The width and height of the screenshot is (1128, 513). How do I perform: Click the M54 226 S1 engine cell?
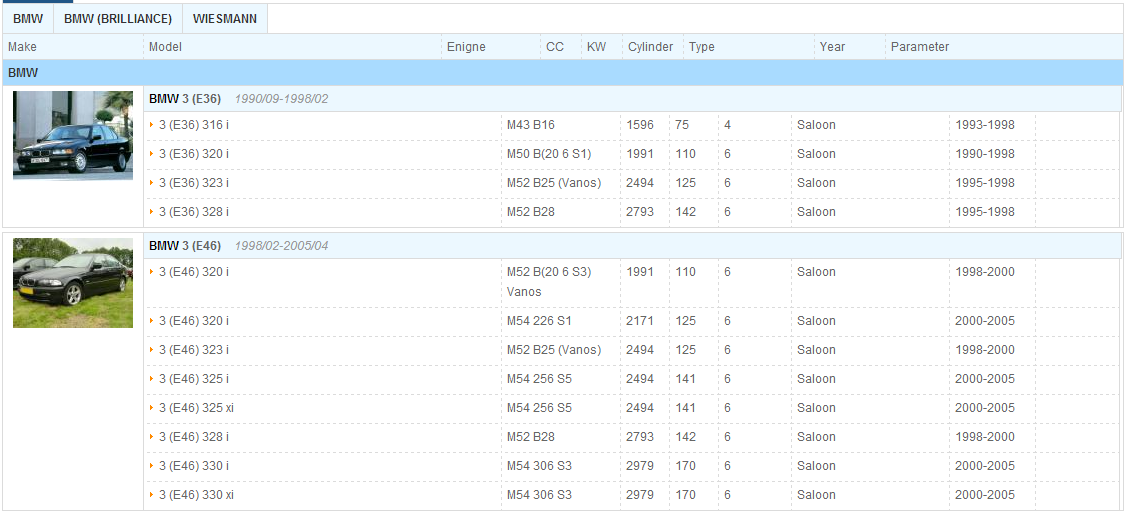[540, 321]
